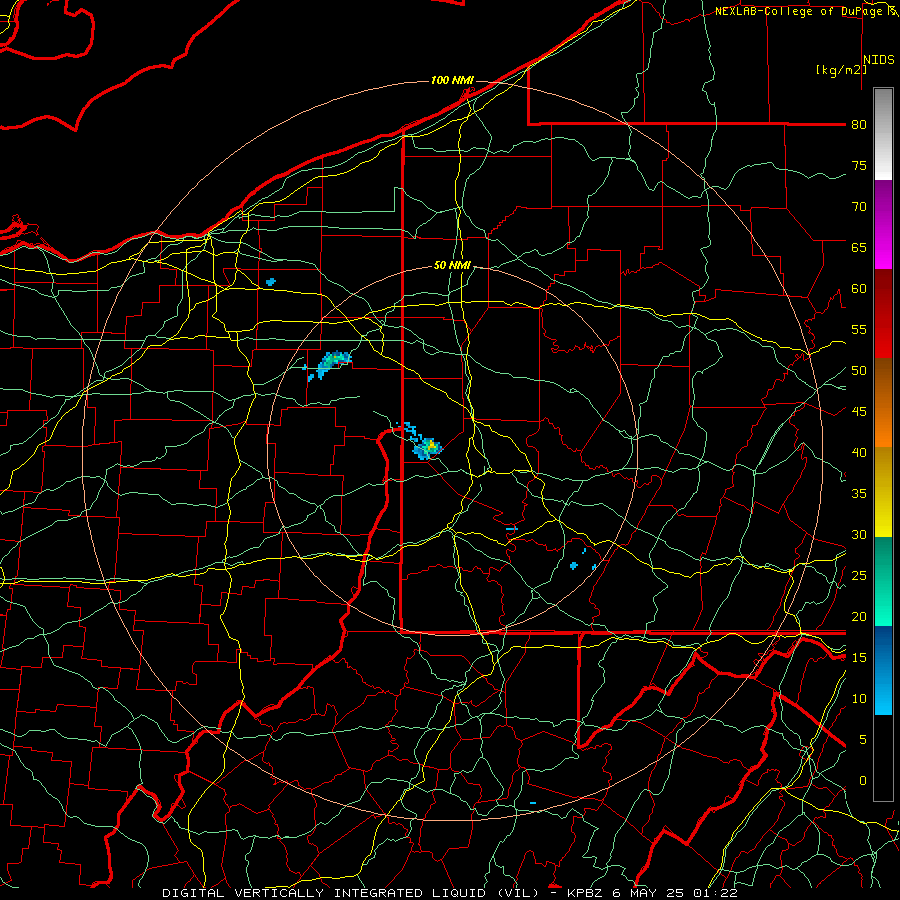Pick the teal-green segment of the VIL legend
This screenshot has width=900, height=900.
pos(883,581)
